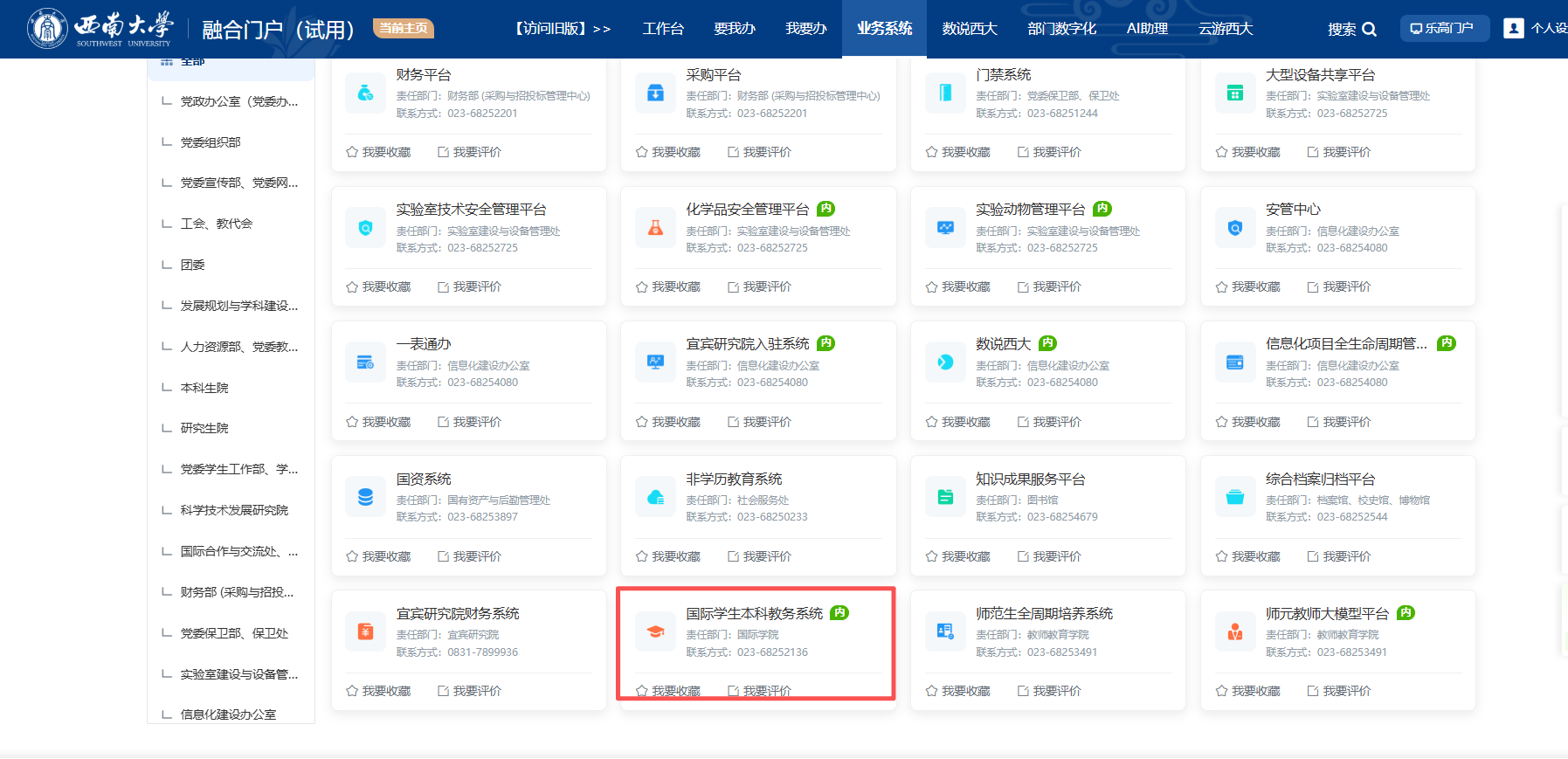Image resolution: width=1568 pixels, height=759 pixels.
Task: Click the 乐高门户 button
Action: [x=1443, y=28]
